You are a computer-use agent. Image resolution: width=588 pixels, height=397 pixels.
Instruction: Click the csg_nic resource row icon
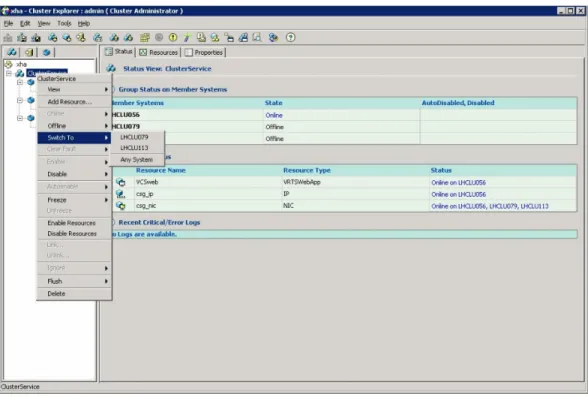tap(121, 205)
